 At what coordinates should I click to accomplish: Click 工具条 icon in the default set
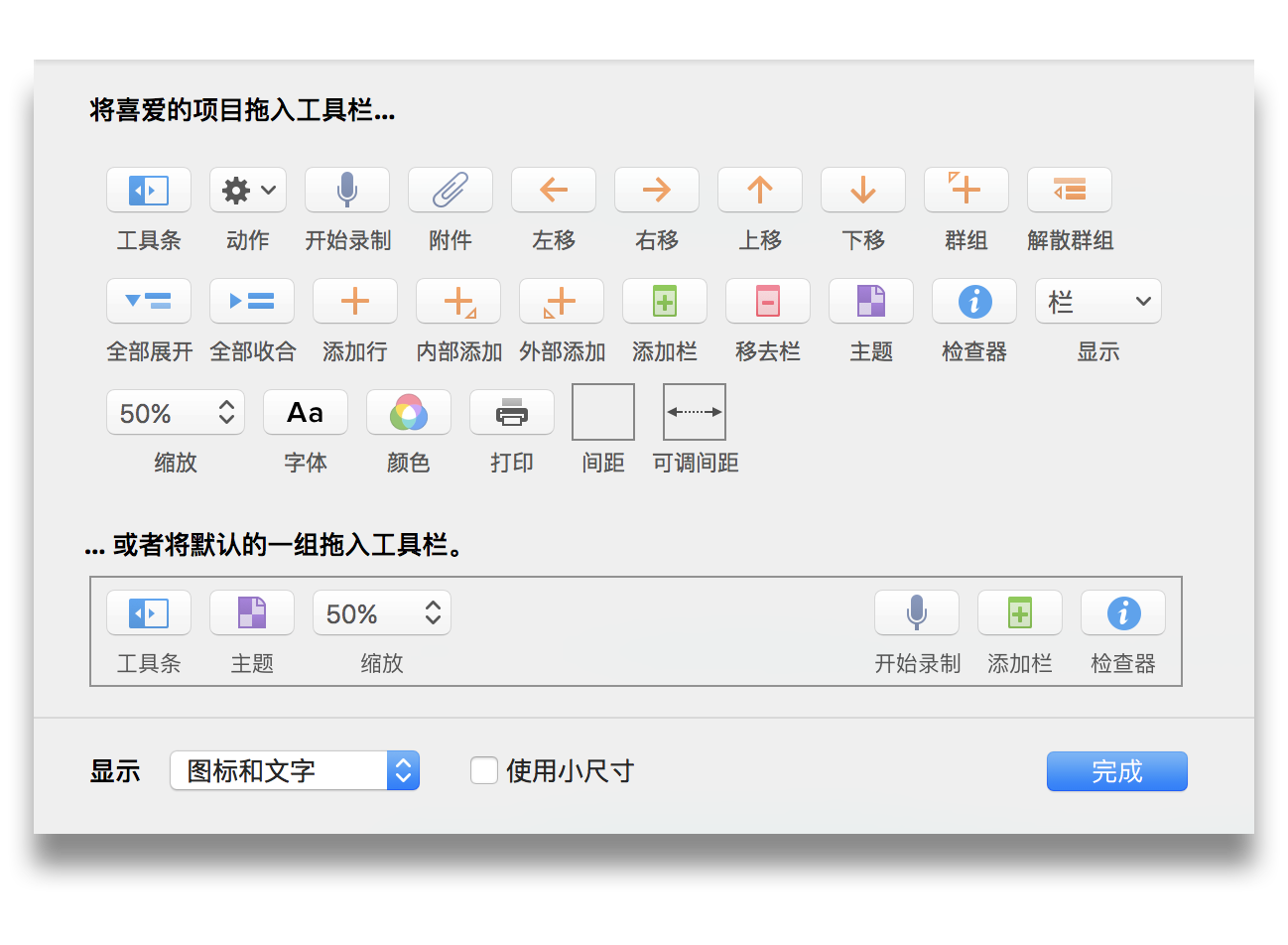[149, 612]
